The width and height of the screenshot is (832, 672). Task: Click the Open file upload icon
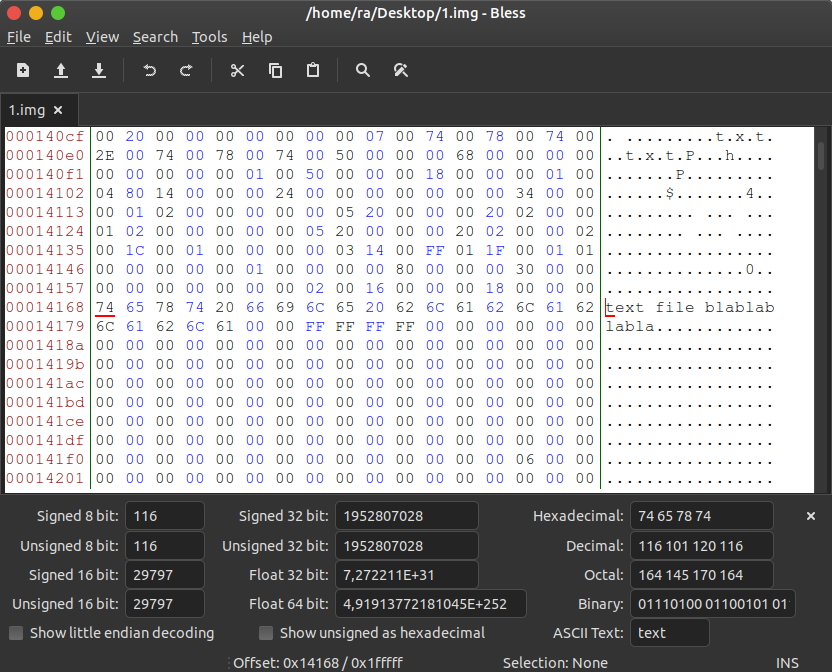[61, 70]
